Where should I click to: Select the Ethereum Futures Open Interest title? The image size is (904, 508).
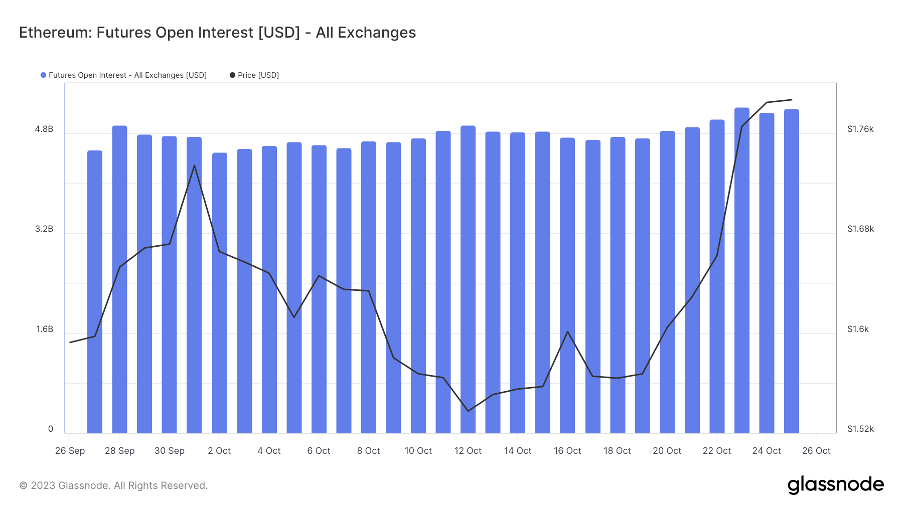[x=217, y=33]
